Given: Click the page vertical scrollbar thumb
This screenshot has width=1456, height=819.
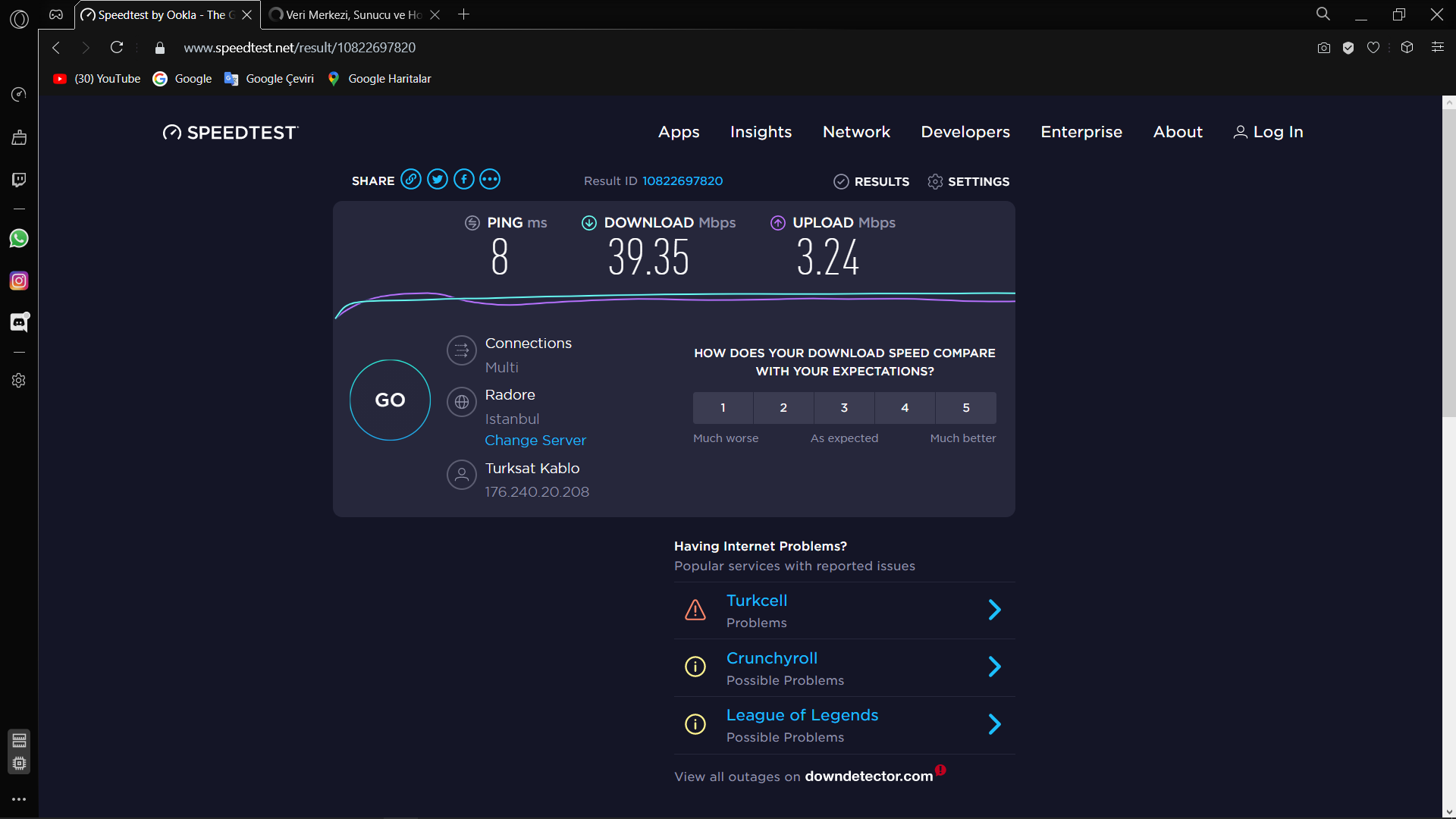Looking at the screenshot, I should point(1448,262).
